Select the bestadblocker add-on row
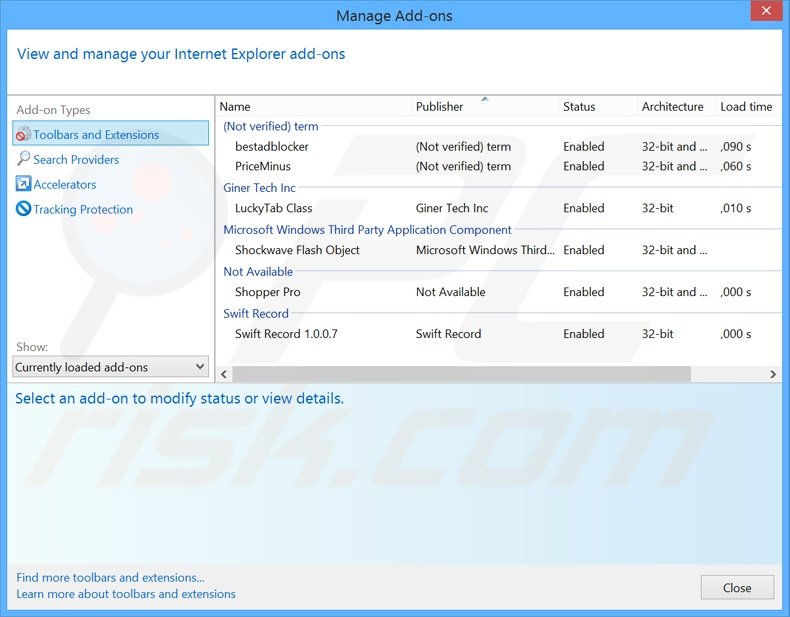The image size is (790, 617). click(499, 147)
